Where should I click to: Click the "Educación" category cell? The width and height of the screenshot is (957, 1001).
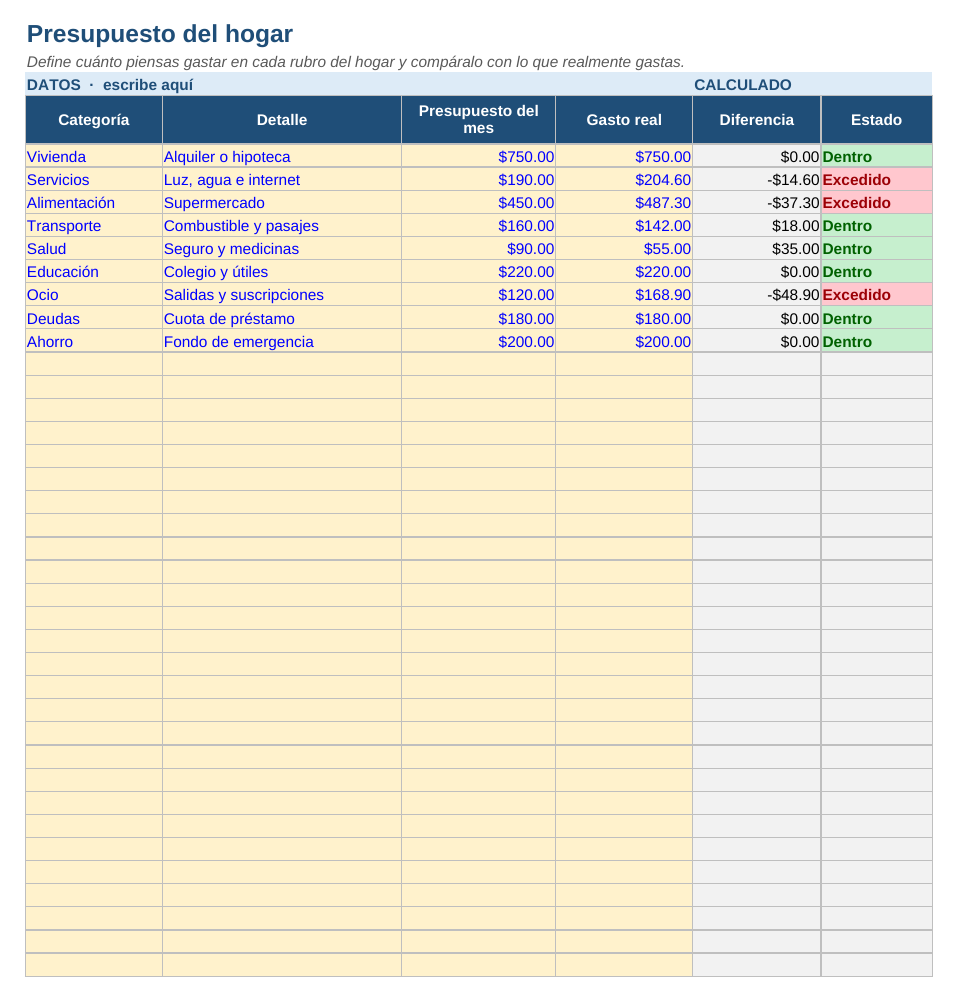click(94, 271)
